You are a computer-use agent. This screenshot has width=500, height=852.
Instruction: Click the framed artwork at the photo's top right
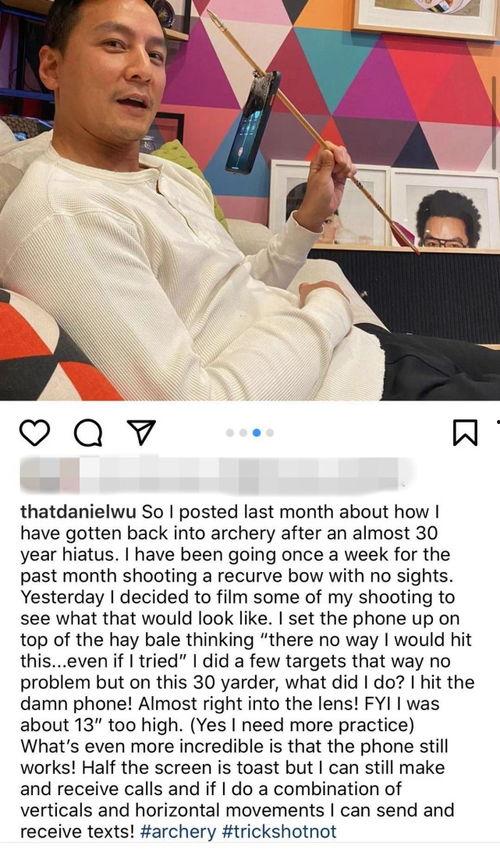point(427,18)
